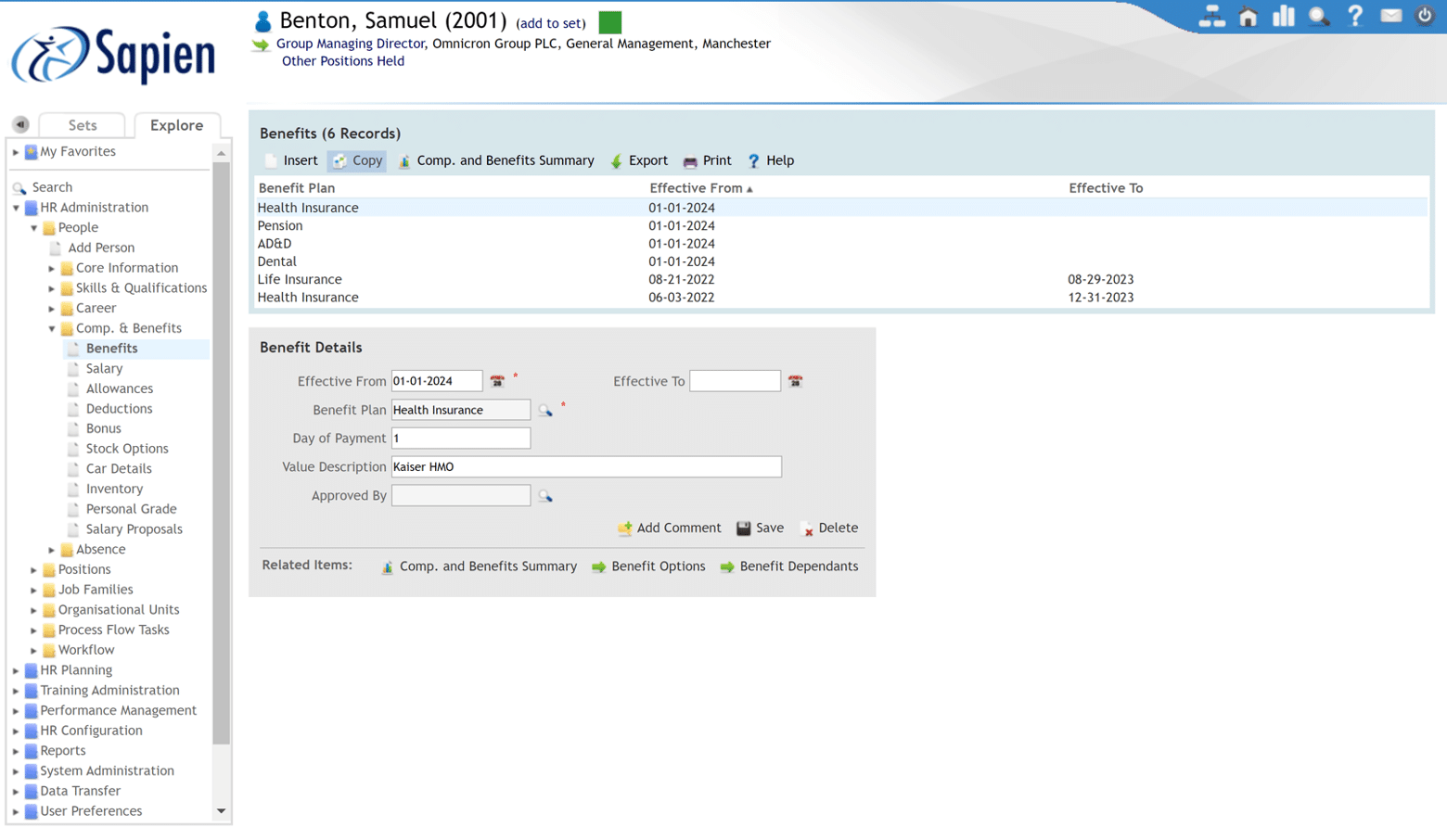This screenshot has width=1447, height=840.
Task: Open the envelope messages icon
Action: pyautogui.click(x=1389, y=16)
